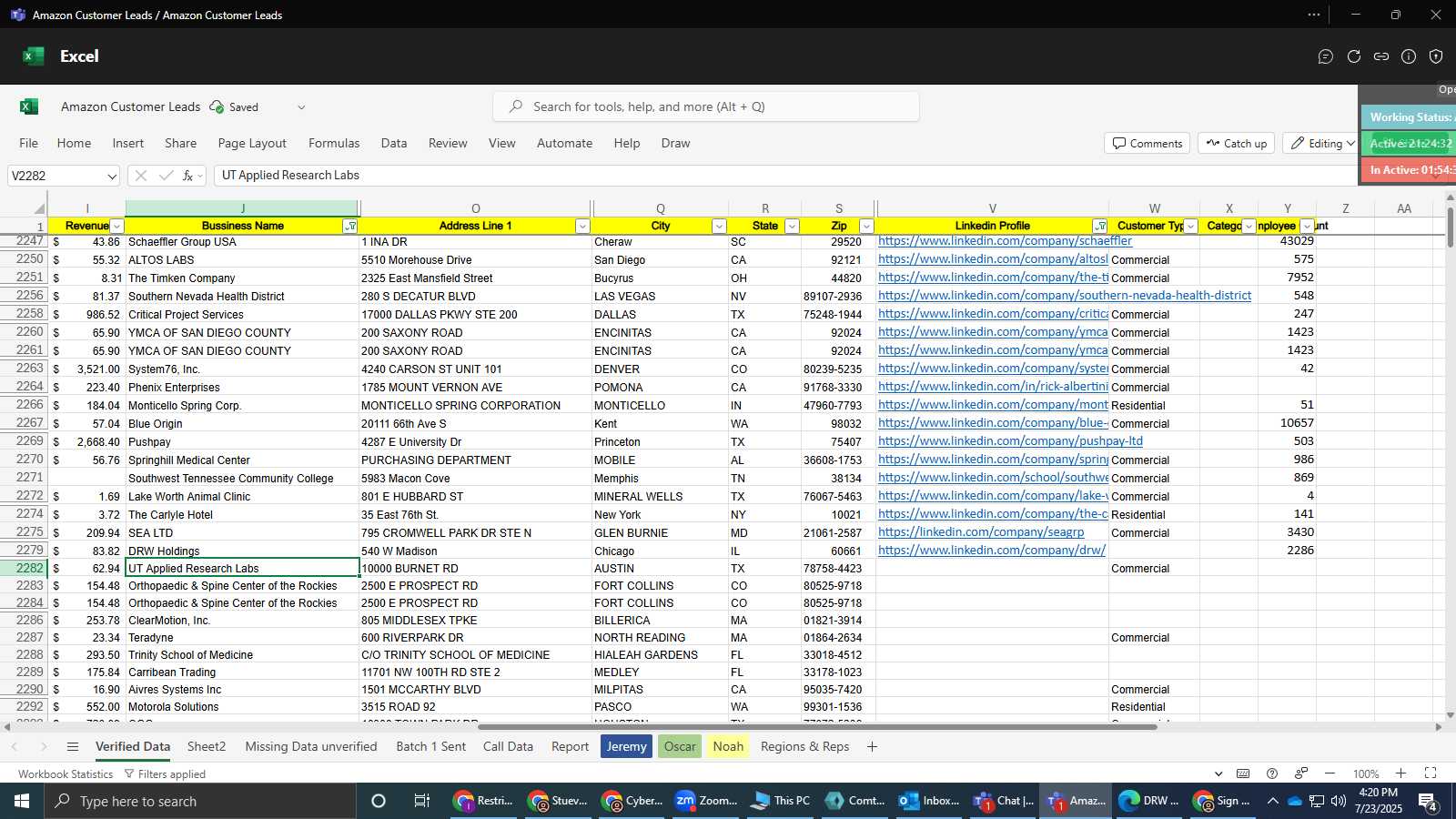The height and width of the screenshot is (819, 1456).
Task: Navigate to next sheet arrow
Action: click(x=43, y=747)
